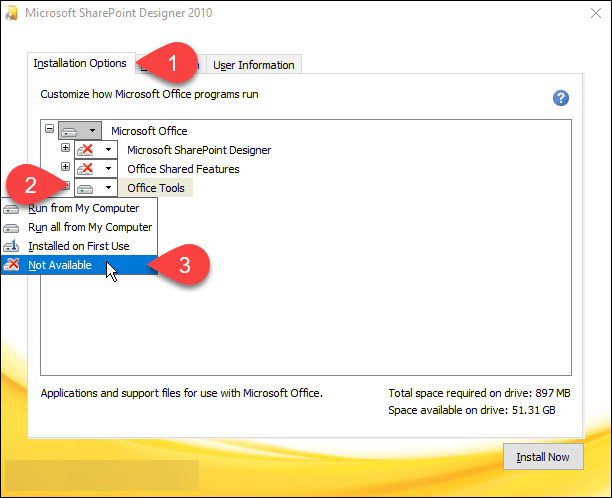Collapse the Microsoft Office tree node

tap(49, 128)
